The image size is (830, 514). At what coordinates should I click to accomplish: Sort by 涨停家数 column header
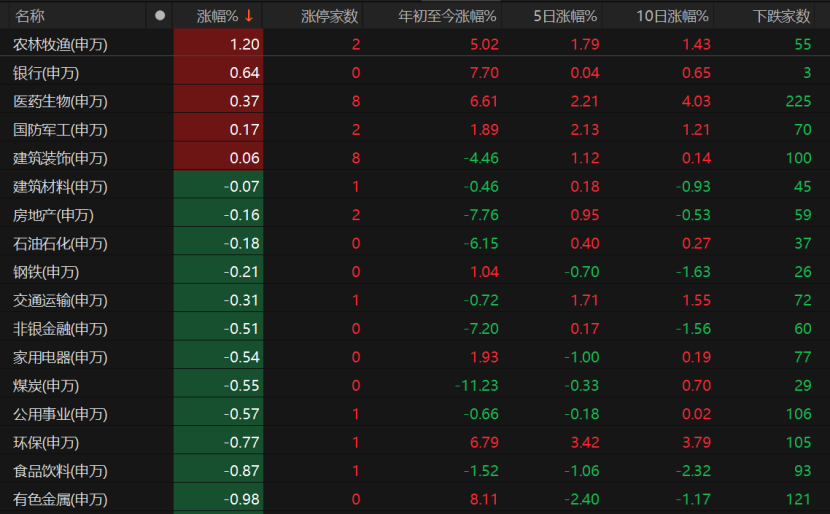(330, 16)
